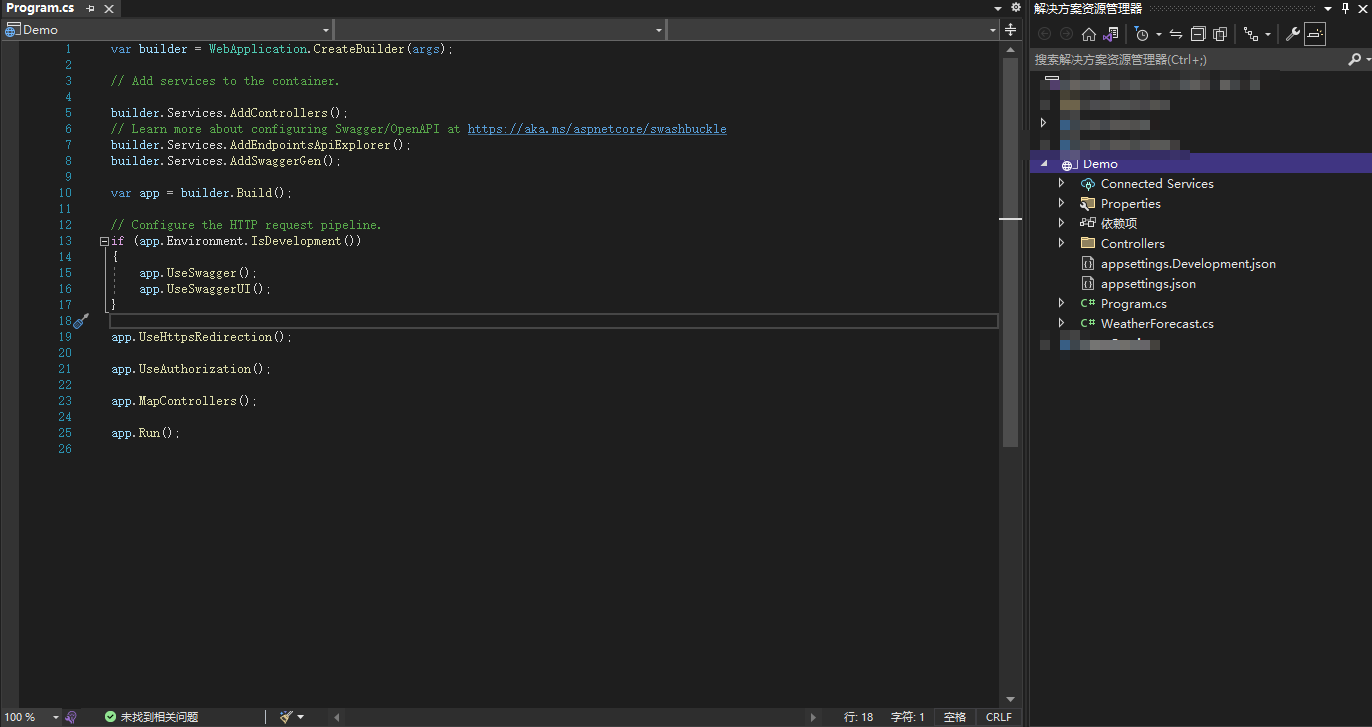Click the horizontal scrollbar left arrow
Viewport: 1372px width, 727px height.
point(336,717)
